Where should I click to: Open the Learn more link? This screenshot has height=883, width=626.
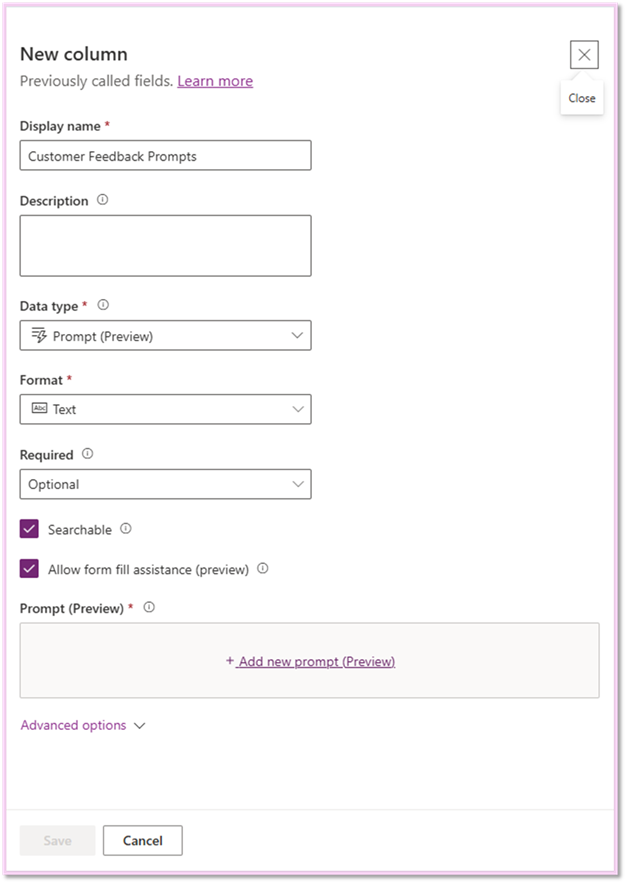(215, 81)
